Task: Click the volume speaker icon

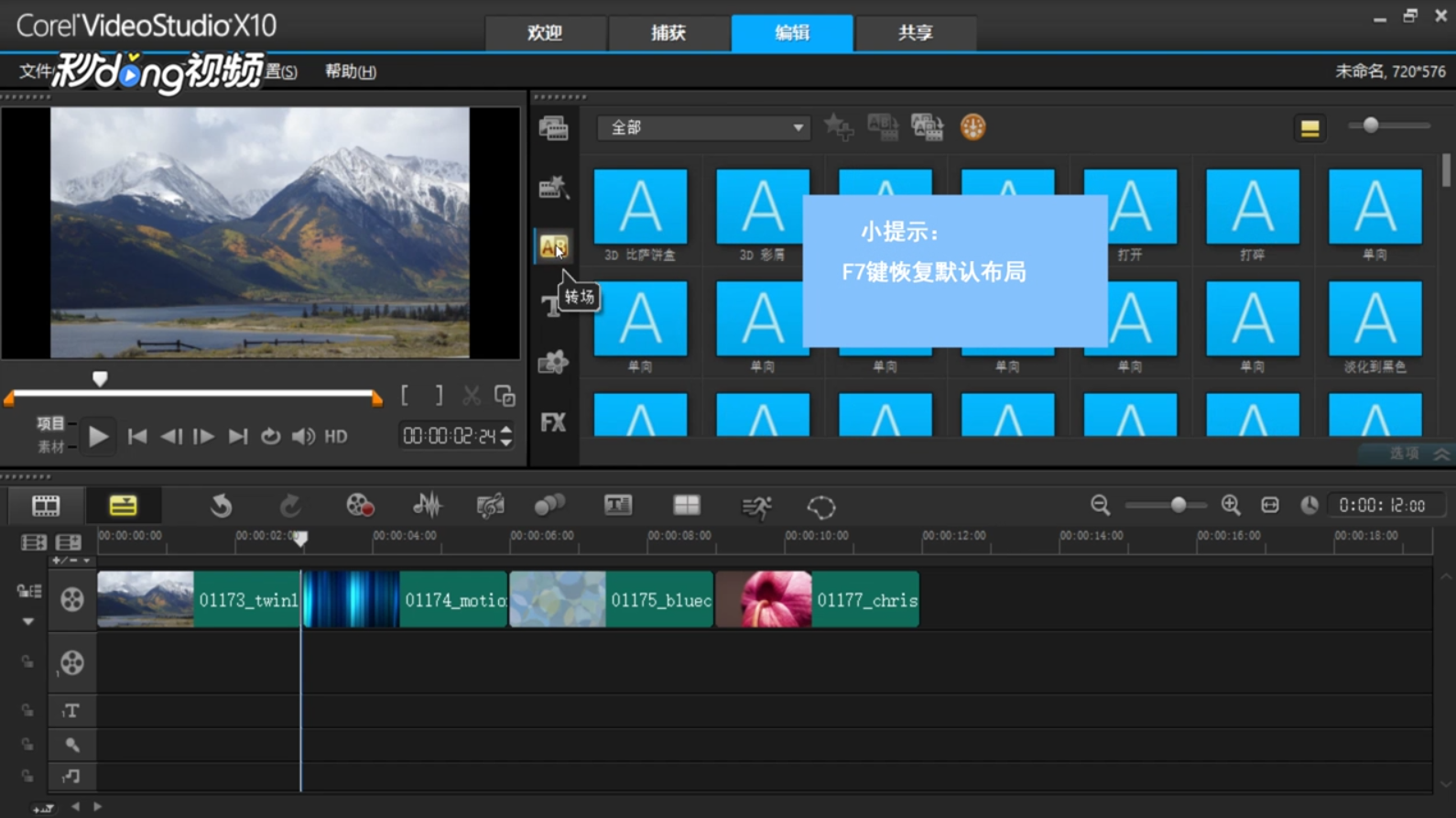Action: tap(303, 437)
